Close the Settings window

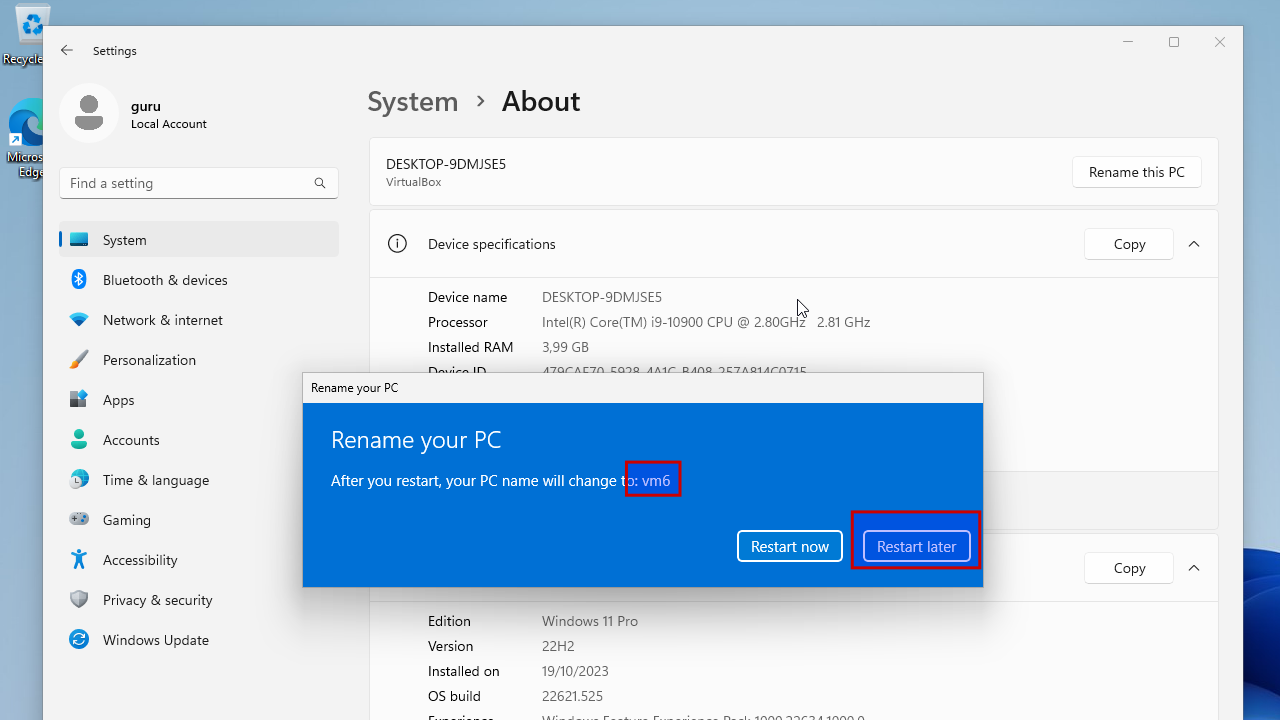[1220, 42]
